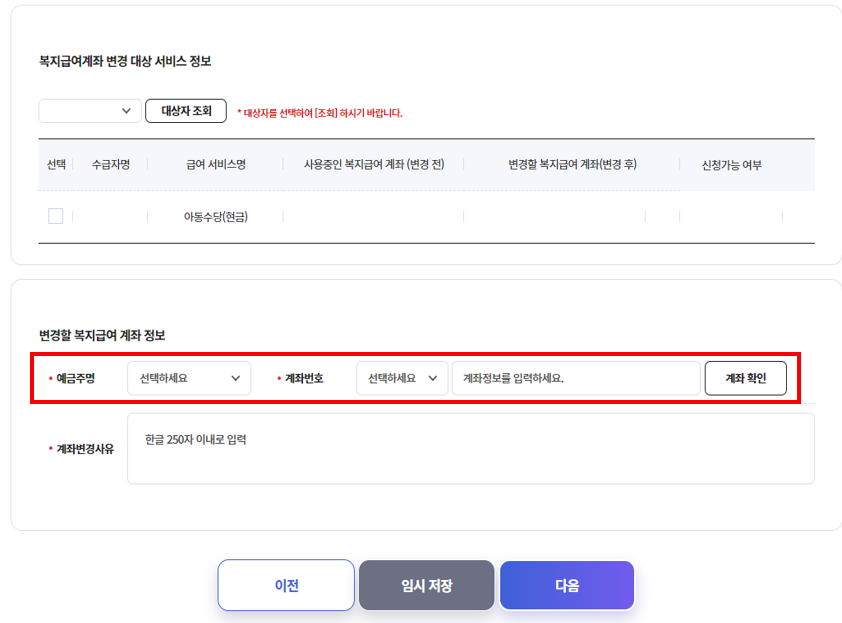Click the 아동수당(현금) service name cell
842x623 pixels.
216,216
